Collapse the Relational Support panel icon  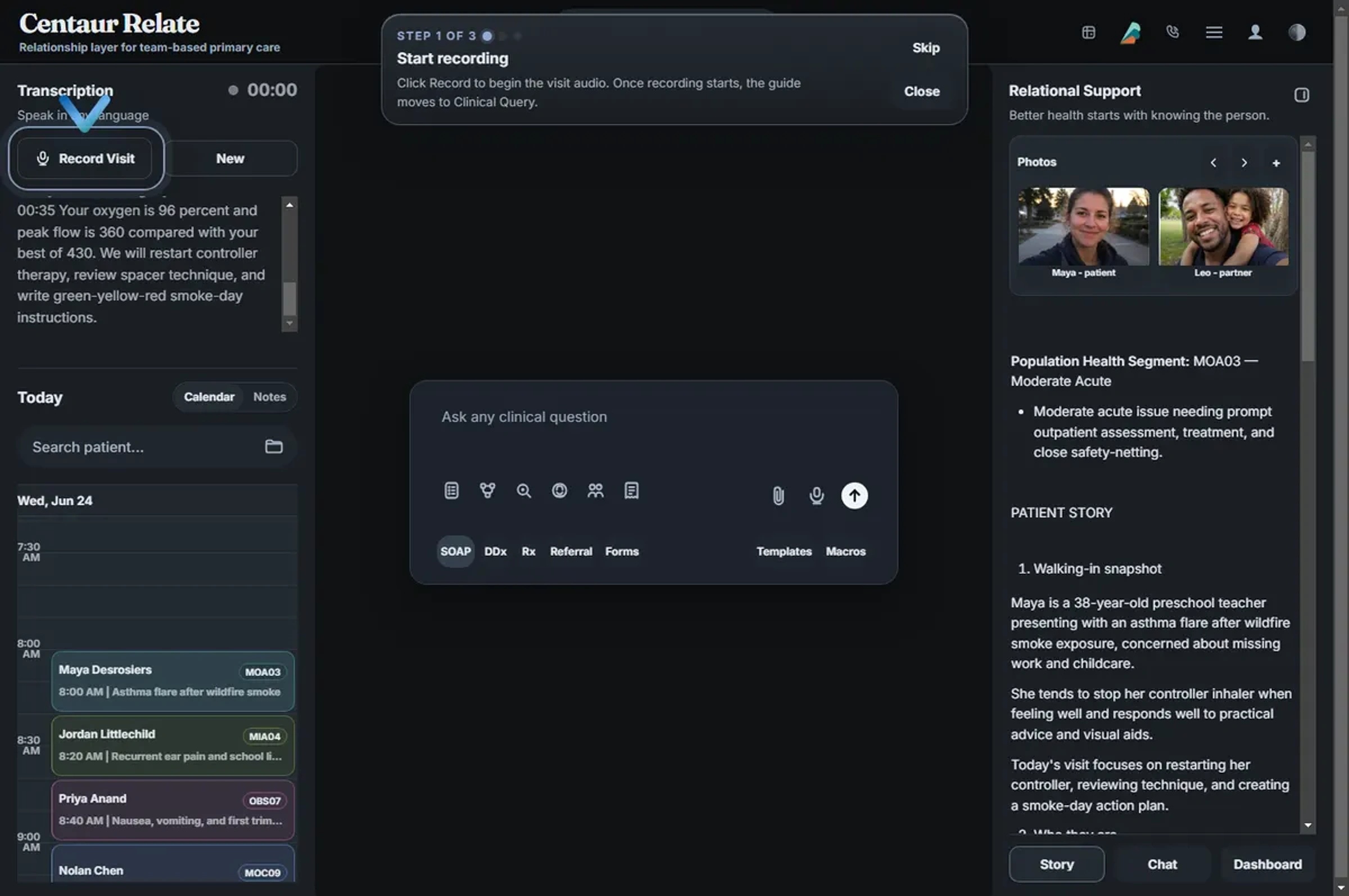1302,95
